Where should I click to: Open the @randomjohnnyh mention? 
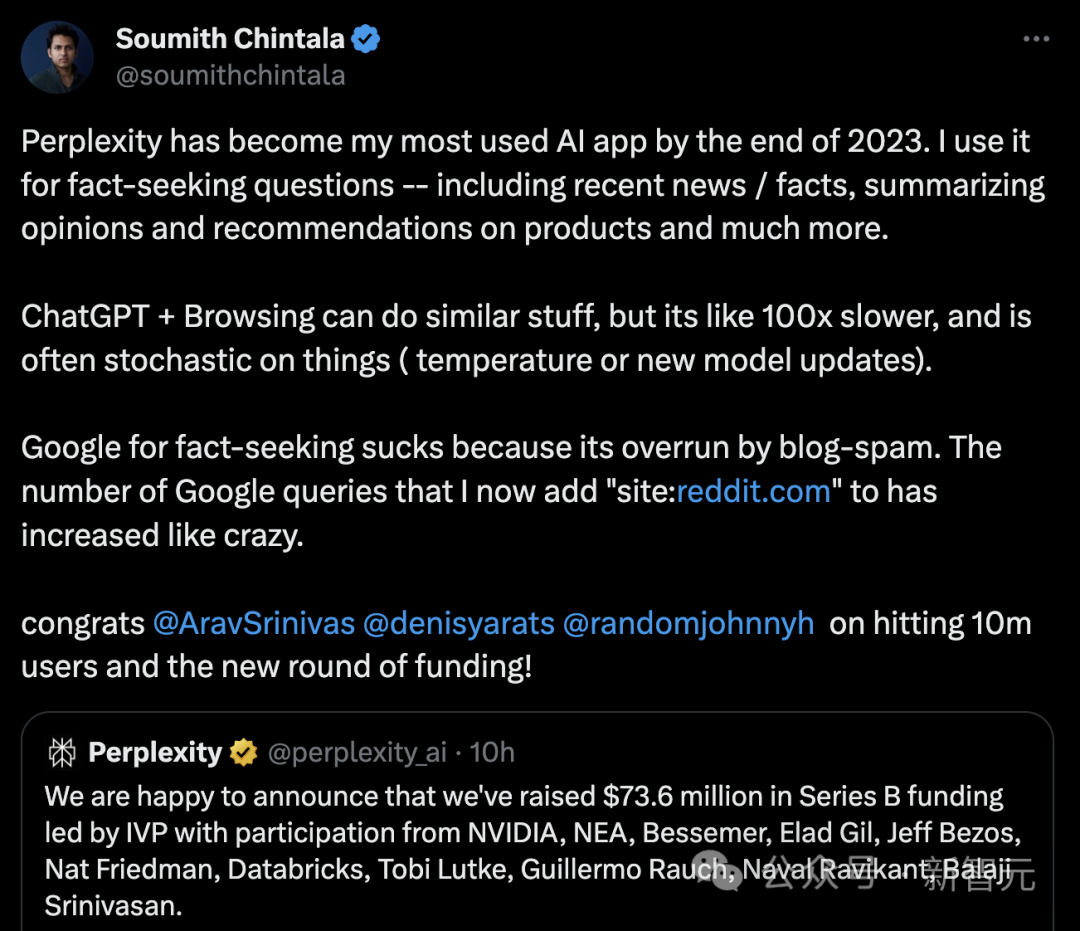[688, 624]
